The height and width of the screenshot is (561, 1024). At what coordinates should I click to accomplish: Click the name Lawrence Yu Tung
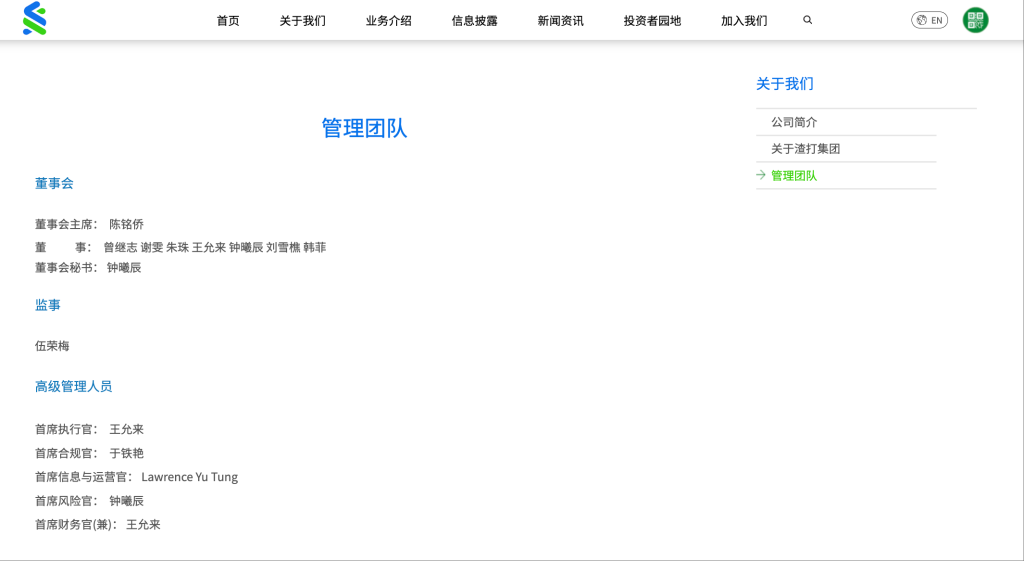click(x=189, y=477)
